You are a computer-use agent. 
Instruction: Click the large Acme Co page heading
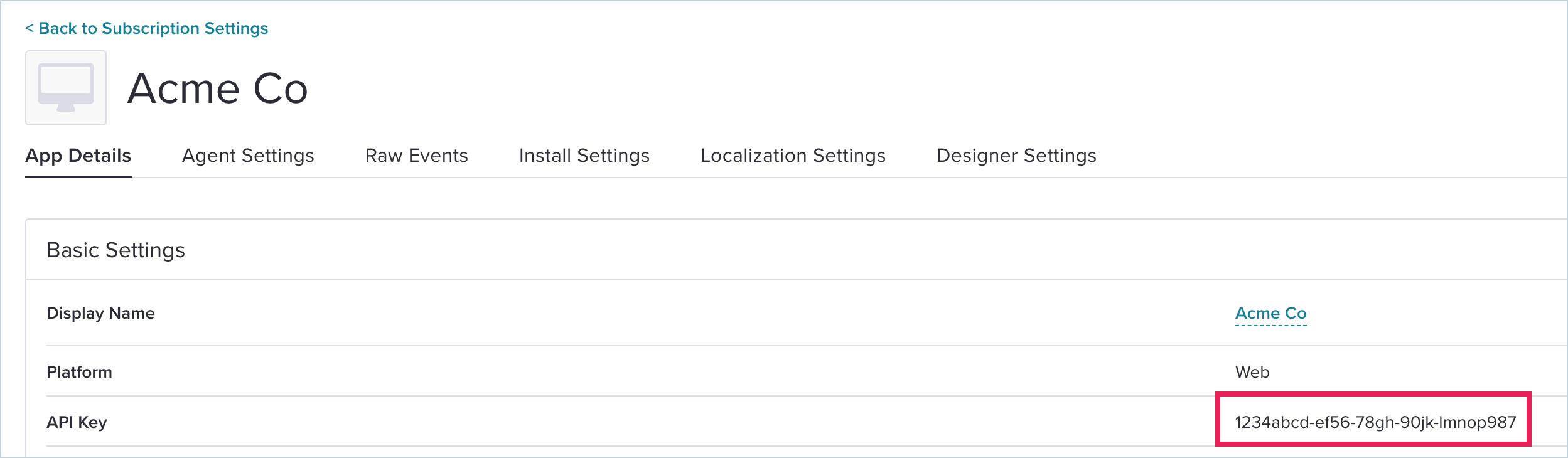tap(218, 88)
